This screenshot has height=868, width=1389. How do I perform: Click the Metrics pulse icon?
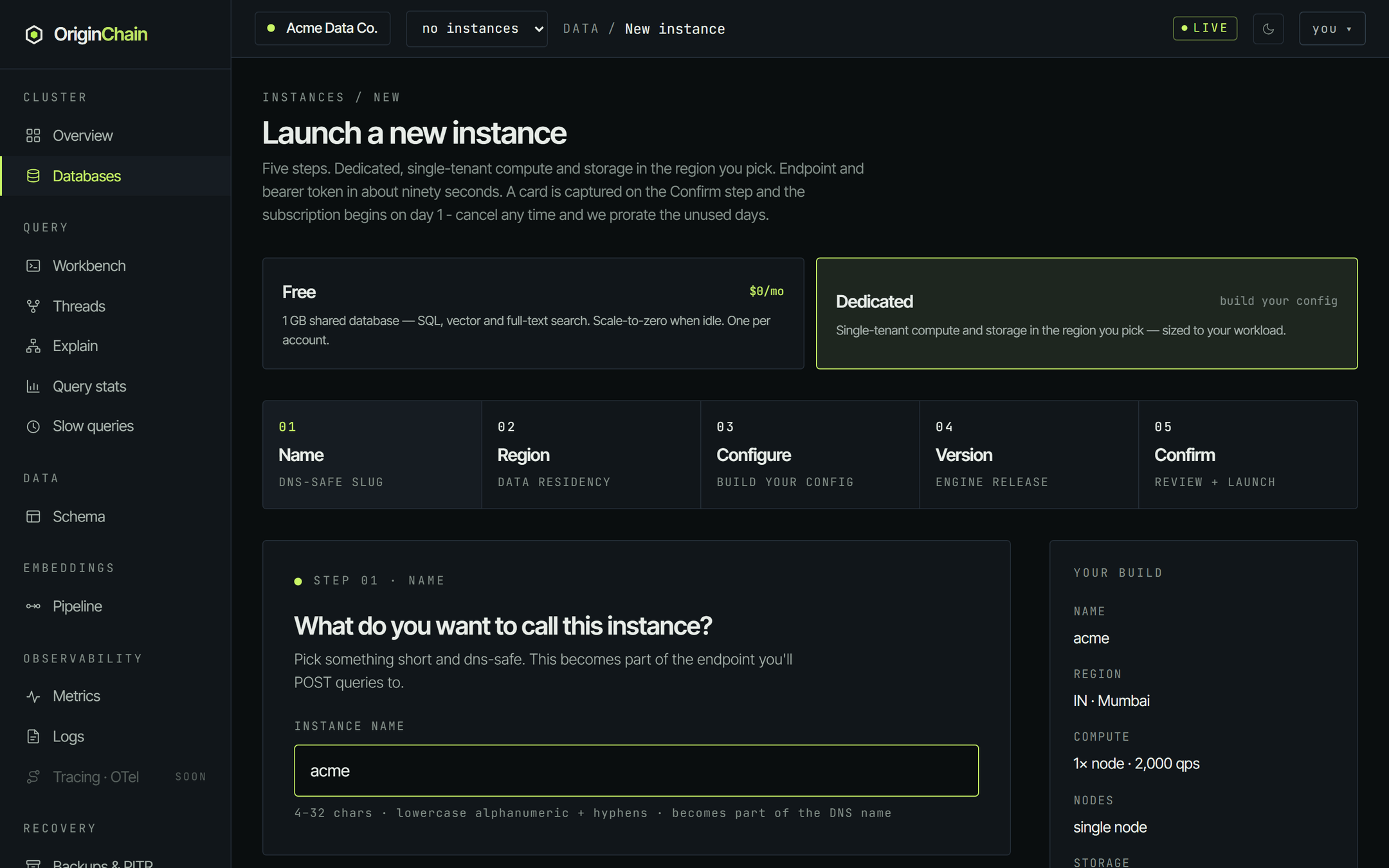[33, 696]
